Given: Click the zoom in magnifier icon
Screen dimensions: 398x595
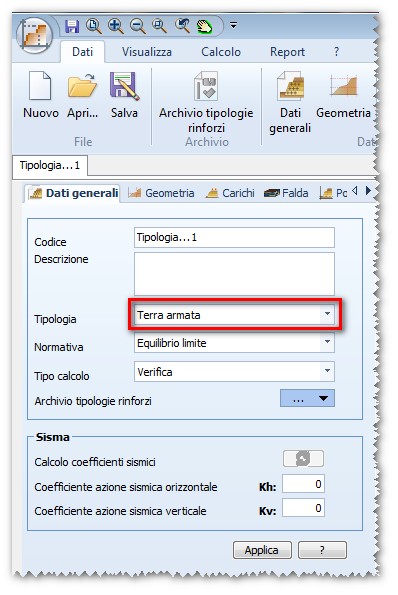Looking at the screenshot, I should pyautogui.click(x=115, y=26).
